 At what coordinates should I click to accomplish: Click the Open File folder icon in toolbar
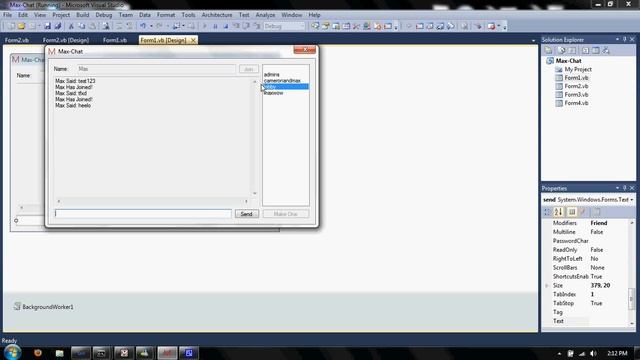pyautogui.click(x=21, y=26)
